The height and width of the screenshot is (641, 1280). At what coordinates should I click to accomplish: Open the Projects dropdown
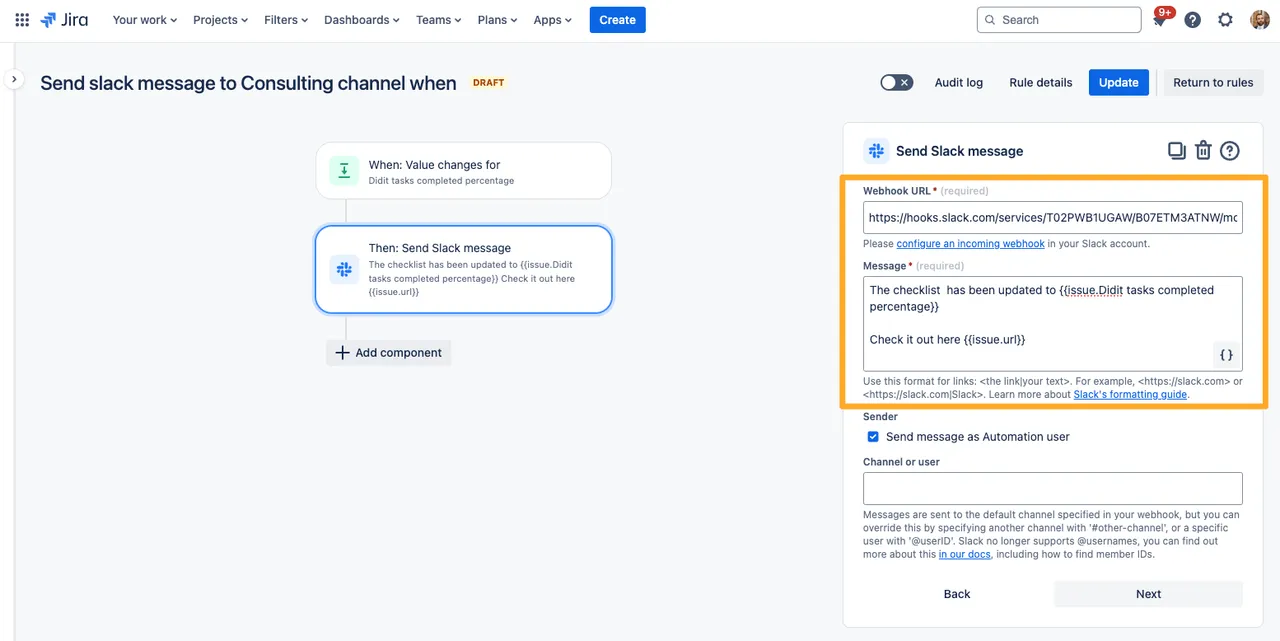point(222,20)
